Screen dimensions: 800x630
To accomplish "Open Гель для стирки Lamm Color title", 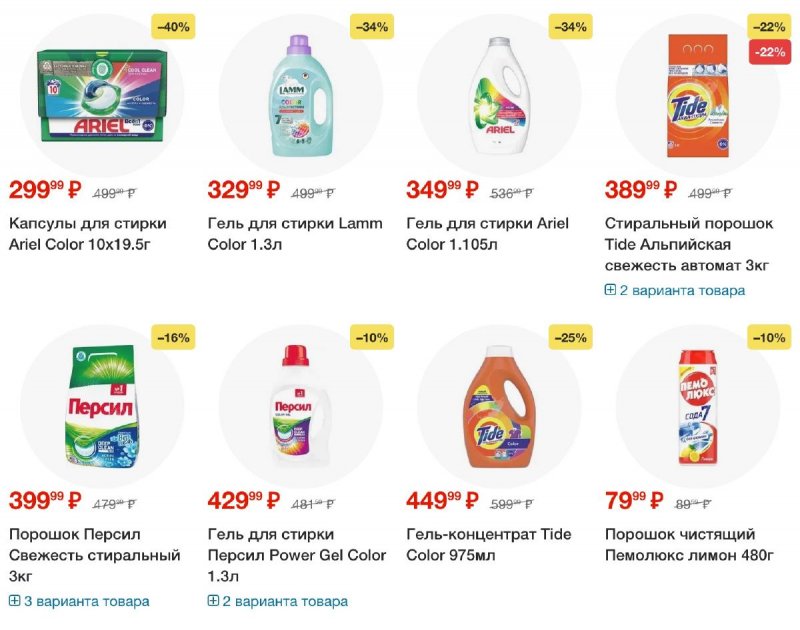I will click(295, 234).
